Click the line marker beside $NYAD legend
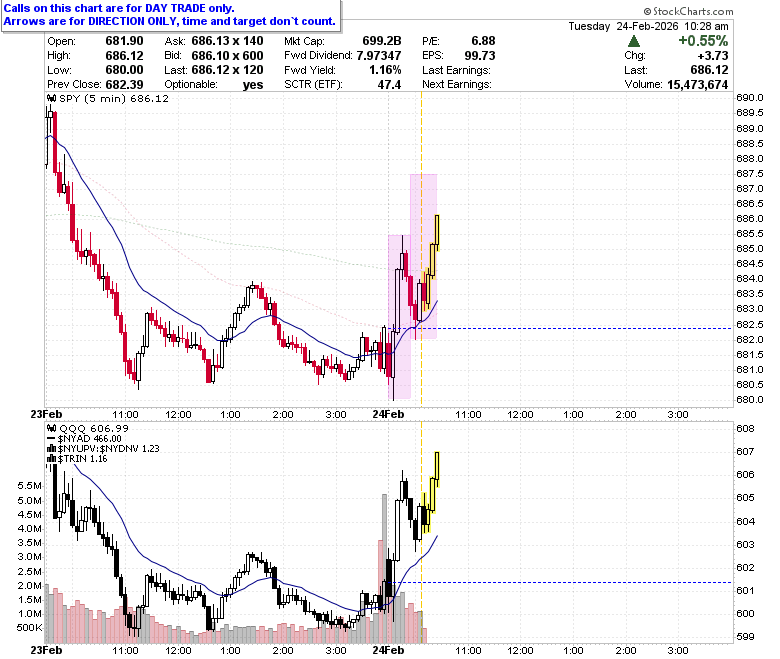This screenshot has height=659, width=780. coord(51,439)
